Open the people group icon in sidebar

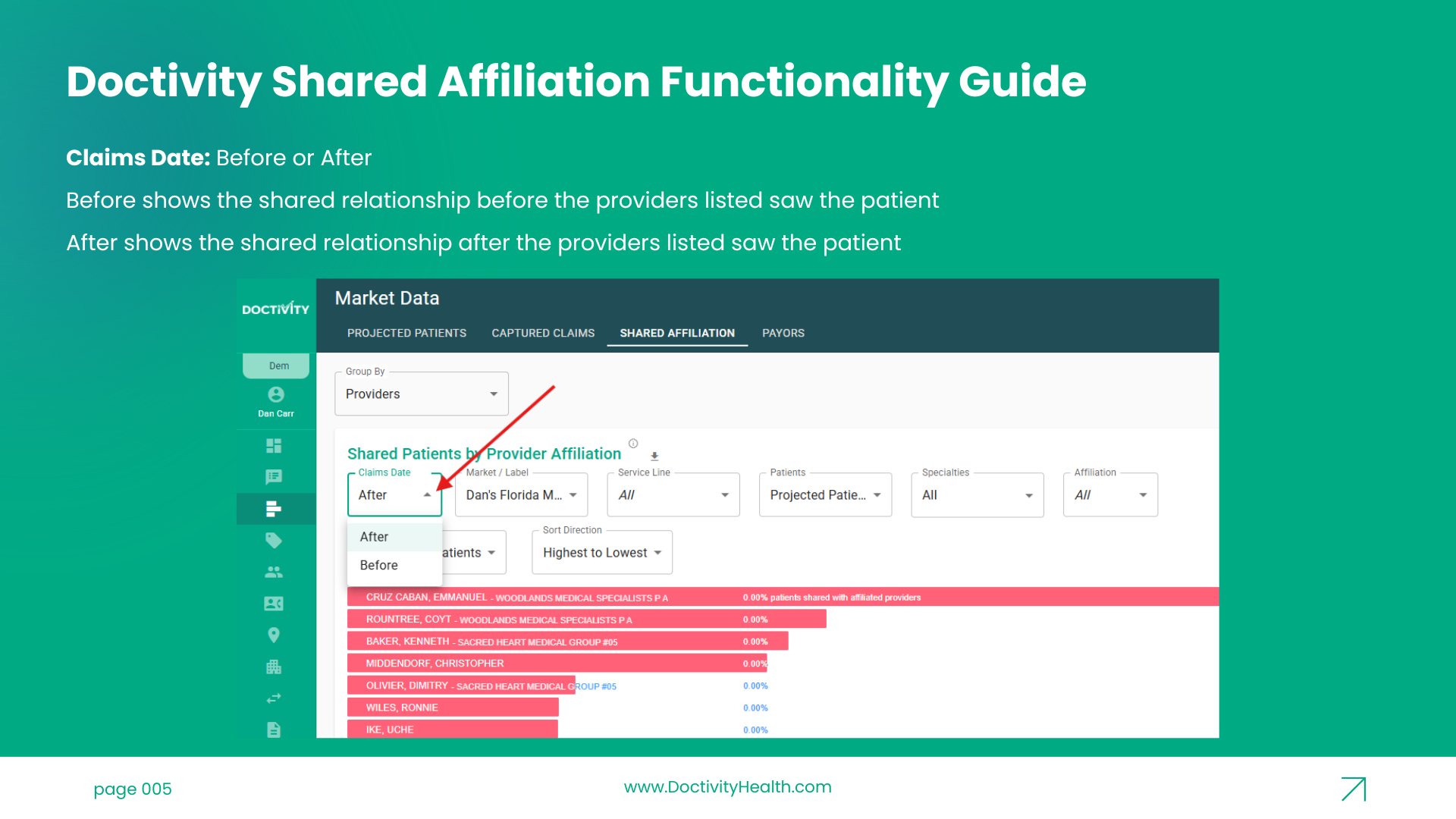point(274,572)
